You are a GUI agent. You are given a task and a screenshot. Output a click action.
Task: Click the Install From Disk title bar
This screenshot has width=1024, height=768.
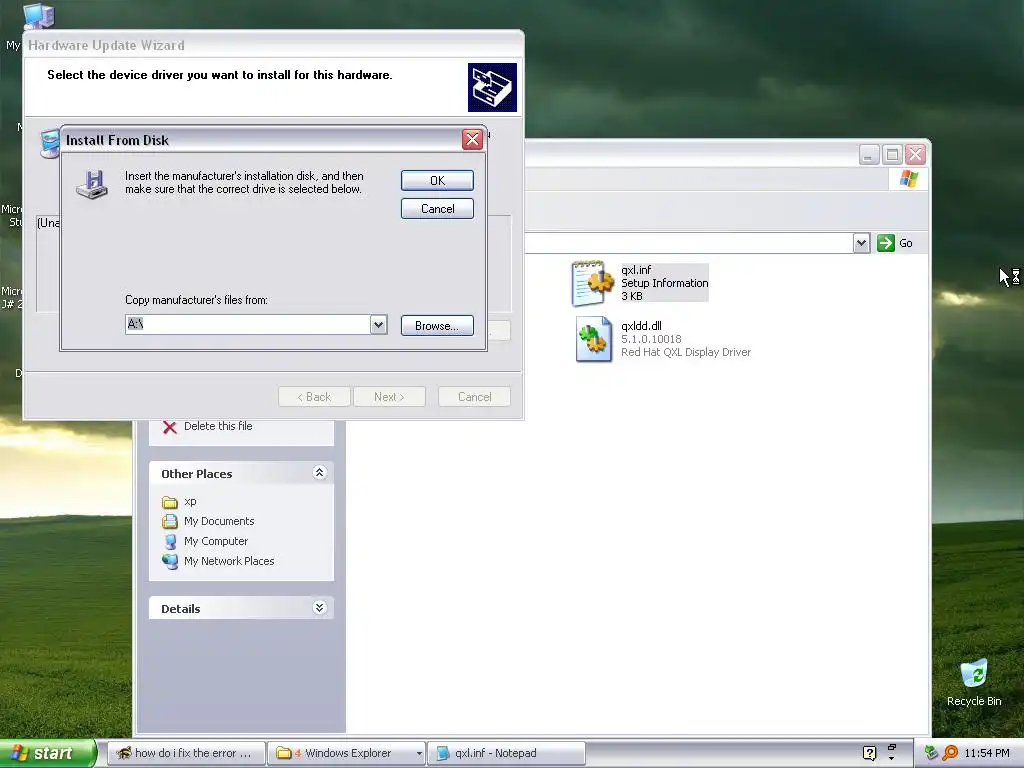pyautogui.click(x=261, y=140)
